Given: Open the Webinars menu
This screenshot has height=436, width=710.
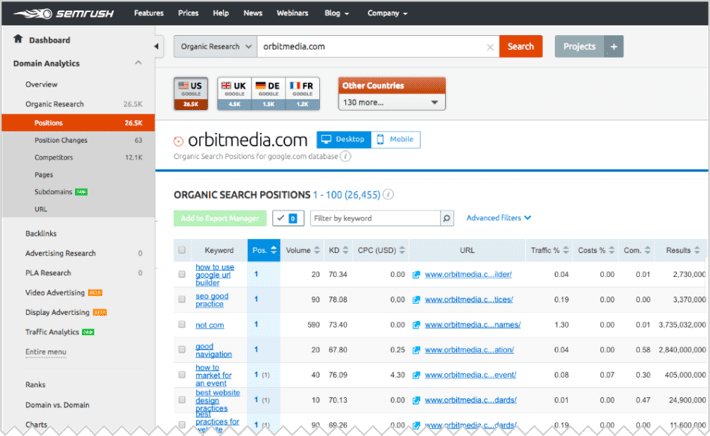Looking at the screenshot, I should coord(293,13).
